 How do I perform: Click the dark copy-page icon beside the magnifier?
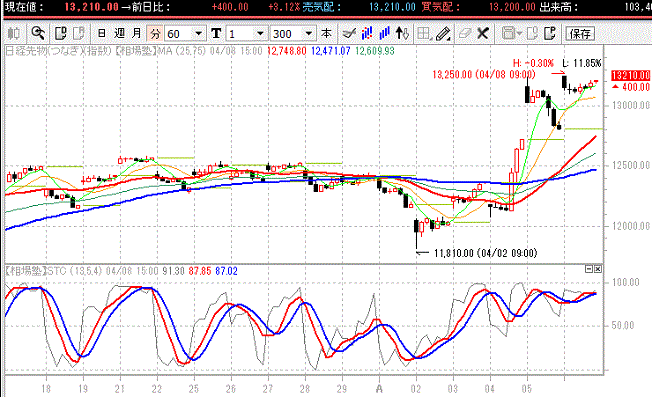tap(61, 33)
